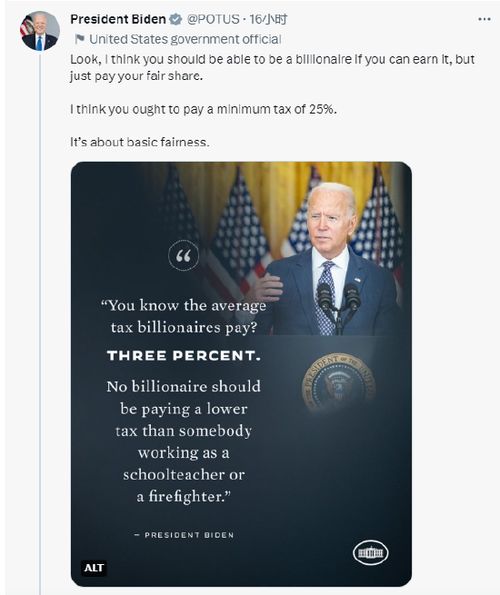Click the '— PRESIDENT BIDEN' attribution text

(184, 535)
